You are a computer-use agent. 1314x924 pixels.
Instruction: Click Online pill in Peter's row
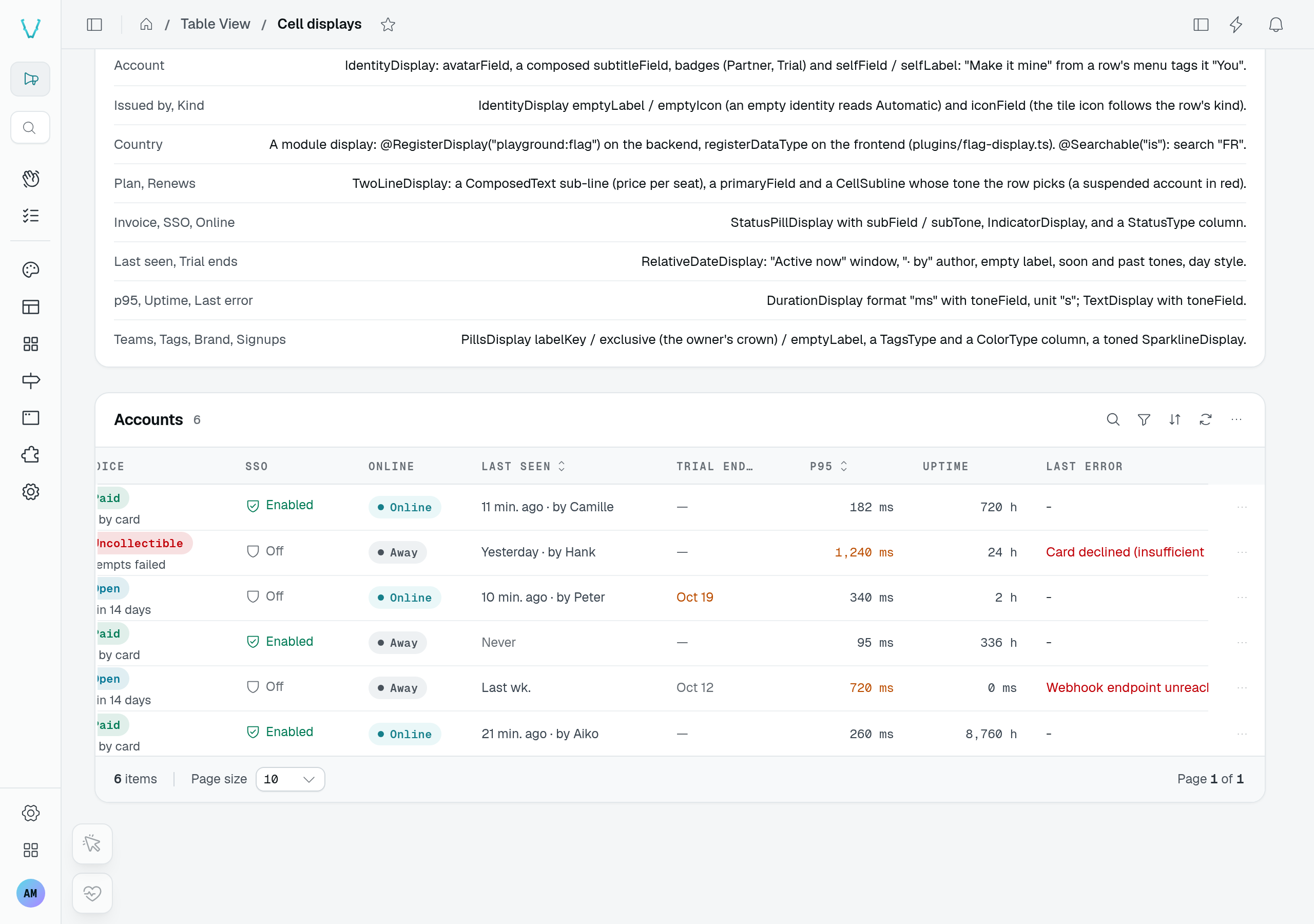(x=404, y=598)
